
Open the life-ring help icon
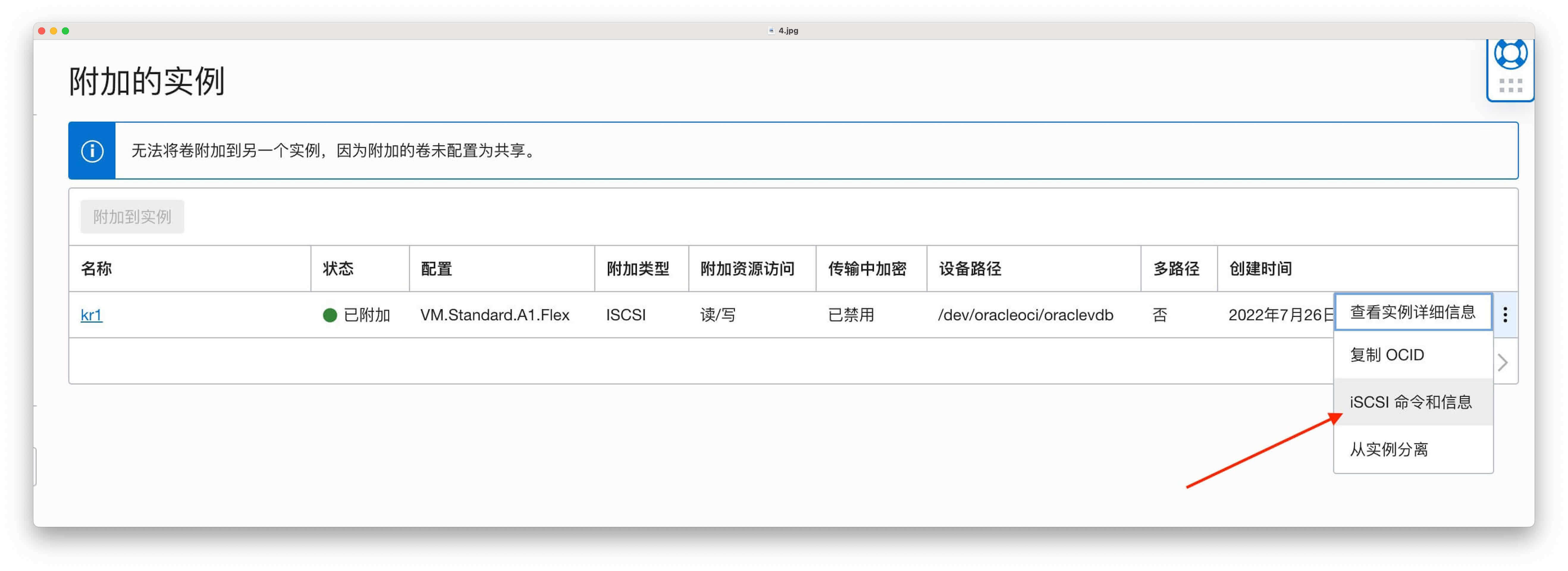coord(1510,54)
